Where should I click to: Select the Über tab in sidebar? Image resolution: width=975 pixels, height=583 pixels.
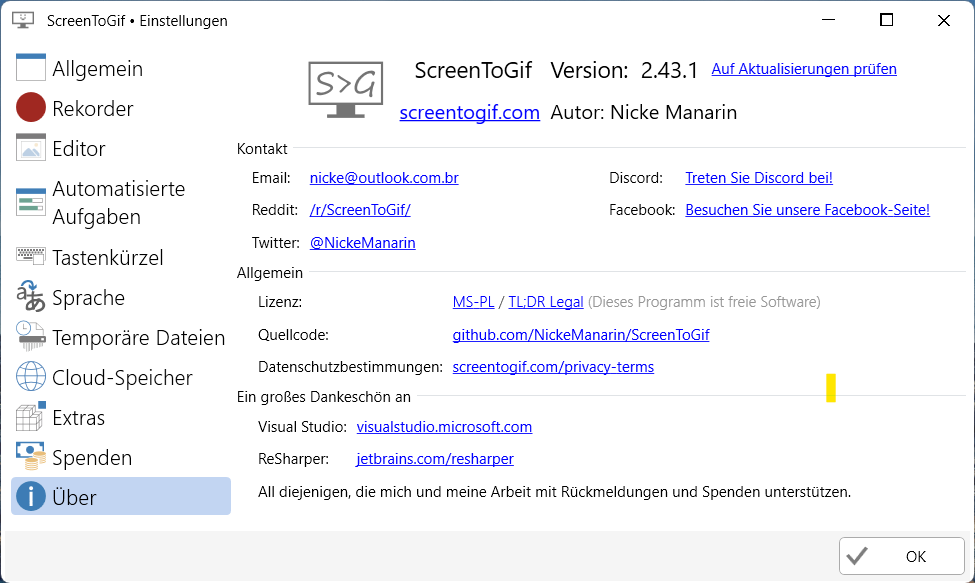click(x=120, y=497)
